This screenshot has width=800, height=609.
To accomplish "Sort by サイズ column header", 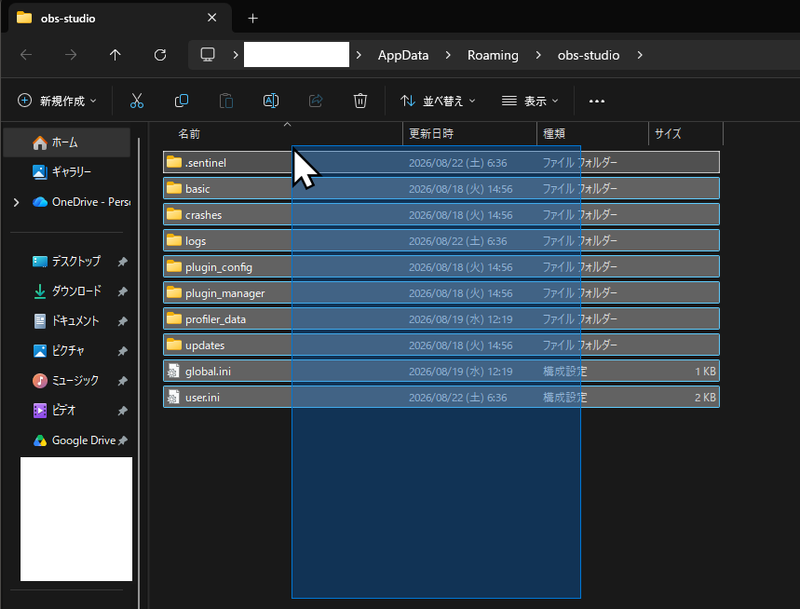I will (x=686, y=134).
